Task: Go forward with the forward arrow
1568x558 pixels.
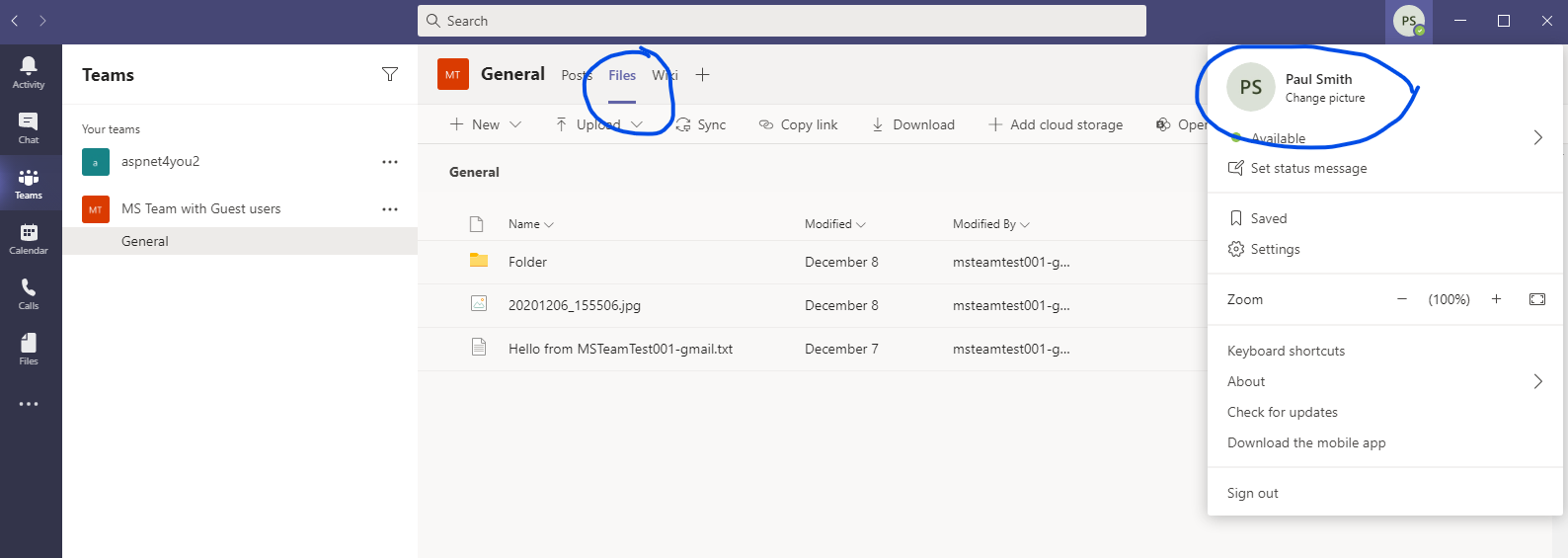Action: 42,21
